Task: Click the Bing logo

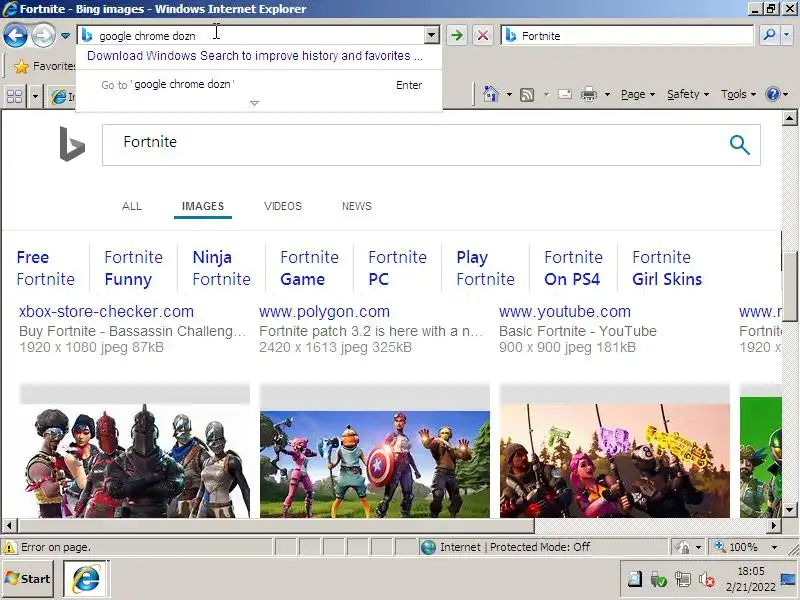Action: point(72,144)
